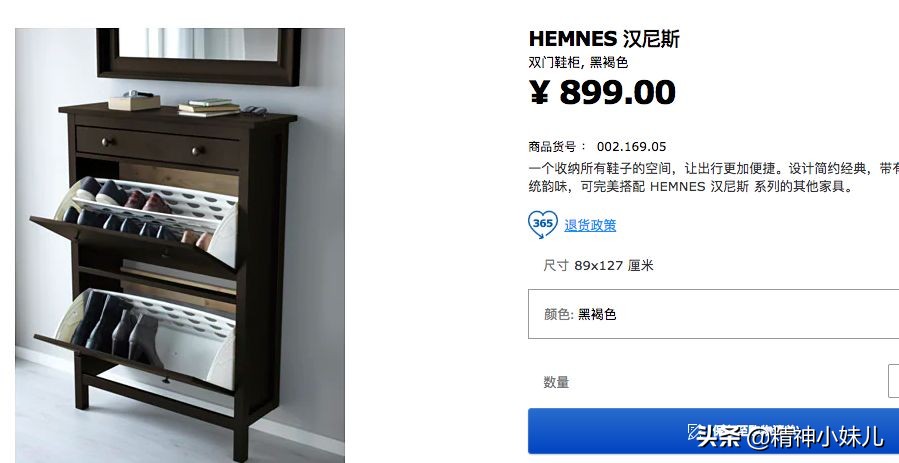The image size is (899, 463).
Task: Open the 退货政策 return policy link
Action: tap(590, 225)
